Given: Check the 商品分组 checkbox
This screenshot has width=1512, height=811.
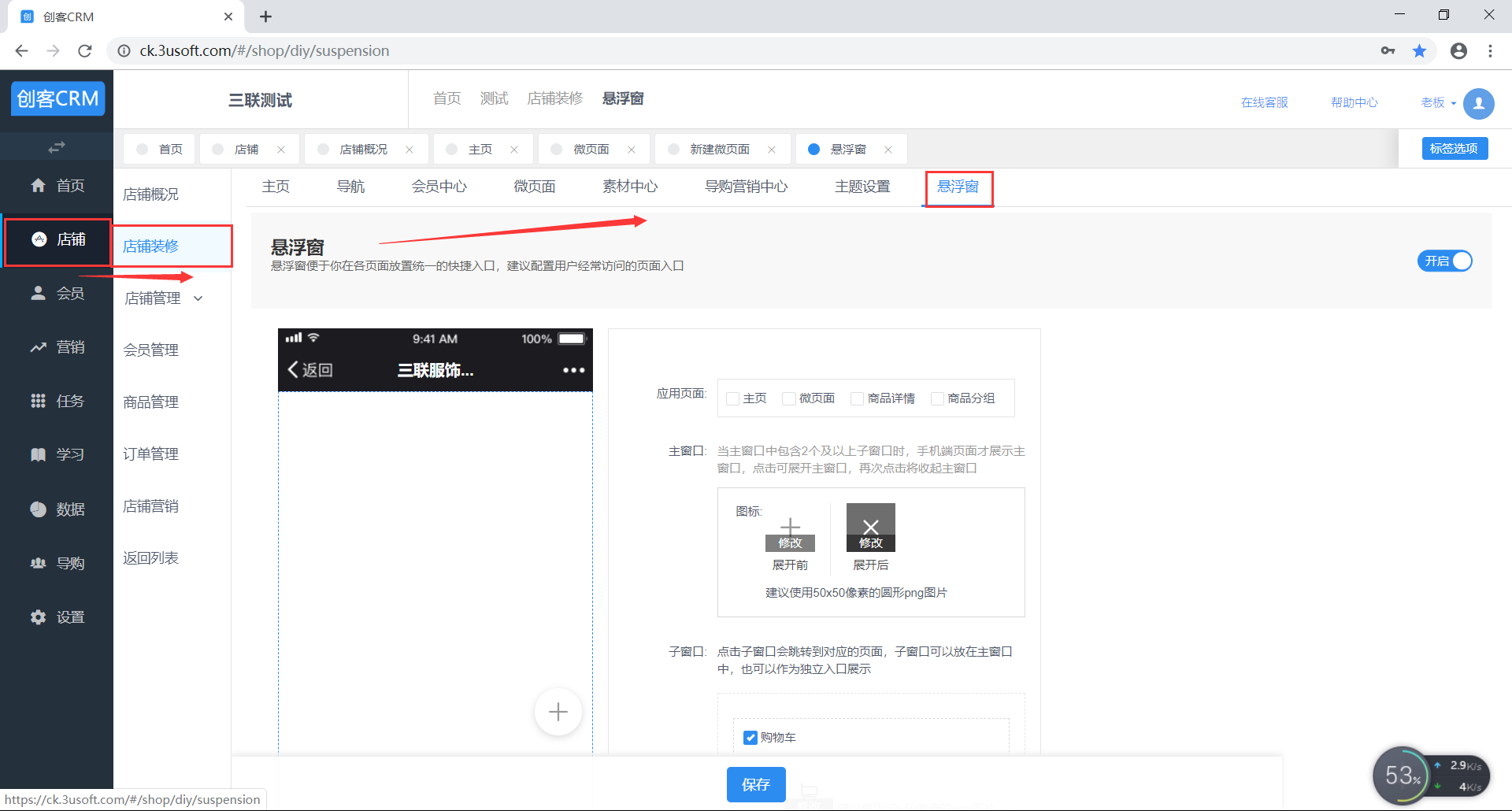Looking at the screenshot, I should pos(938,398).
